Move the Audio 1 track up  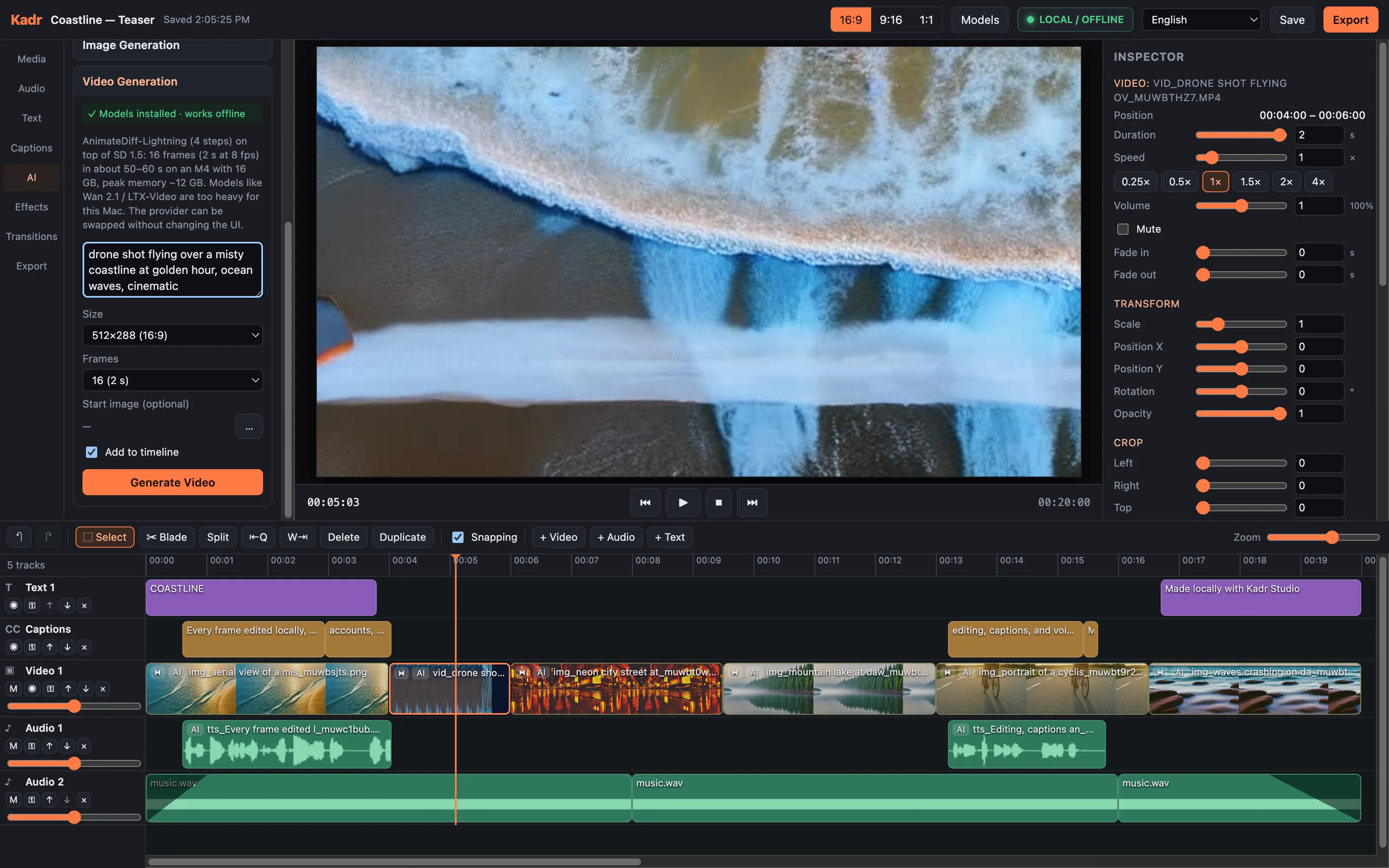(49, 746)
